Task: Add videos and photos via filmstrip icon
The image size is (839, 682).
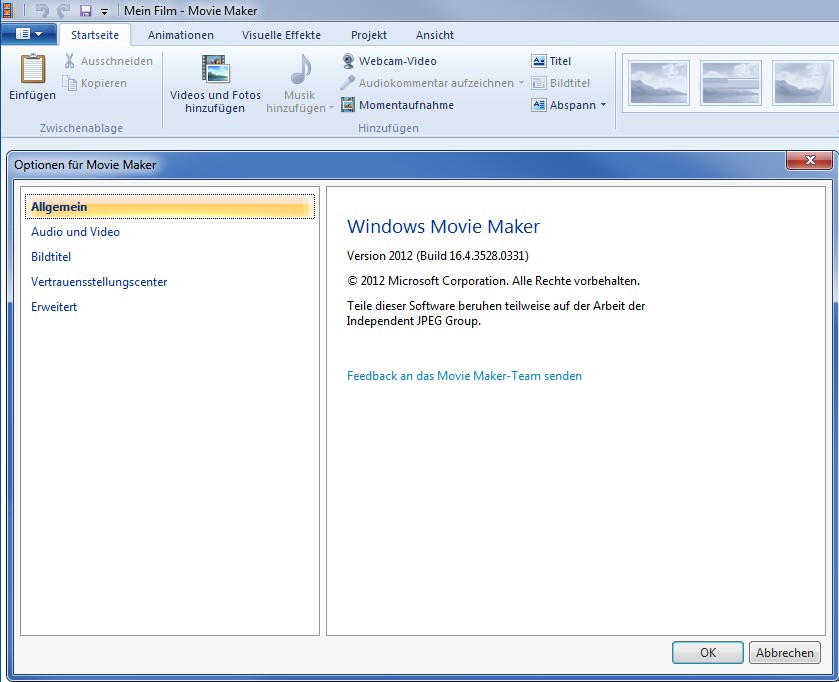Action: point(216,69)
